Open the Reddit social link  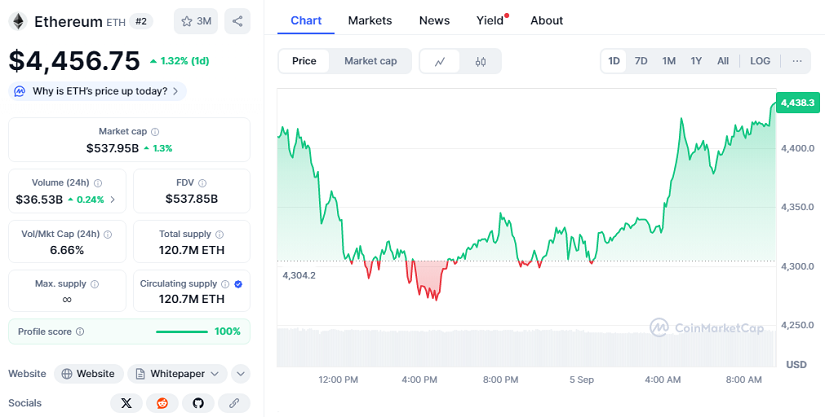point(162,403)
